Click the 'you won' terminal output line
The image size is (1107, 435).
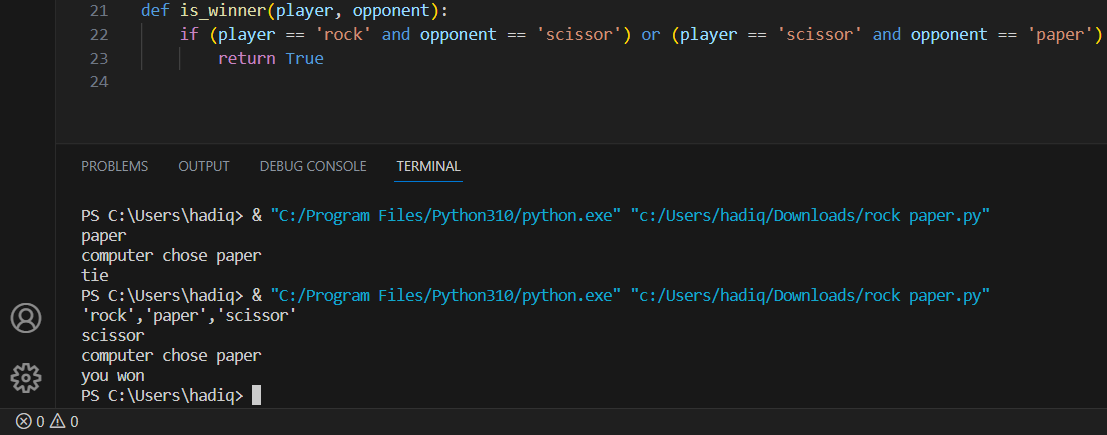pyautogui.click(x=113, y=376)
